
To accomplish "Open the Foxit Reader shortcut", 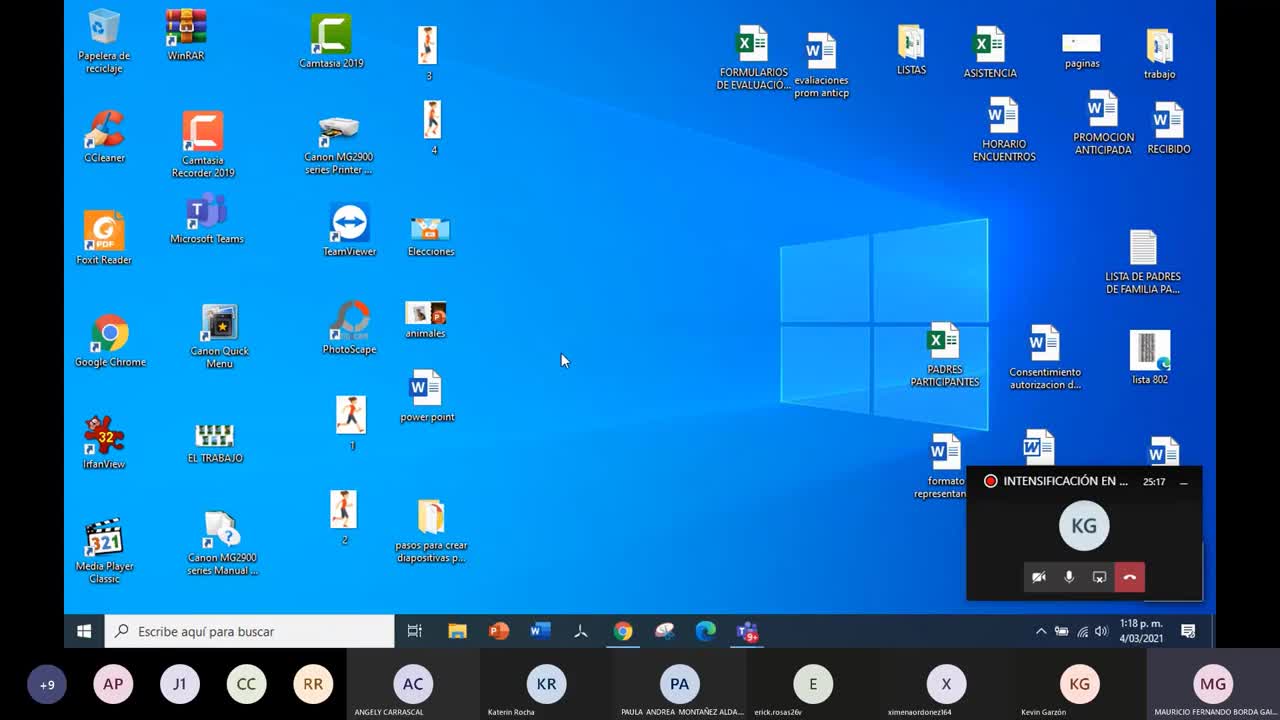I will point(104,238).
